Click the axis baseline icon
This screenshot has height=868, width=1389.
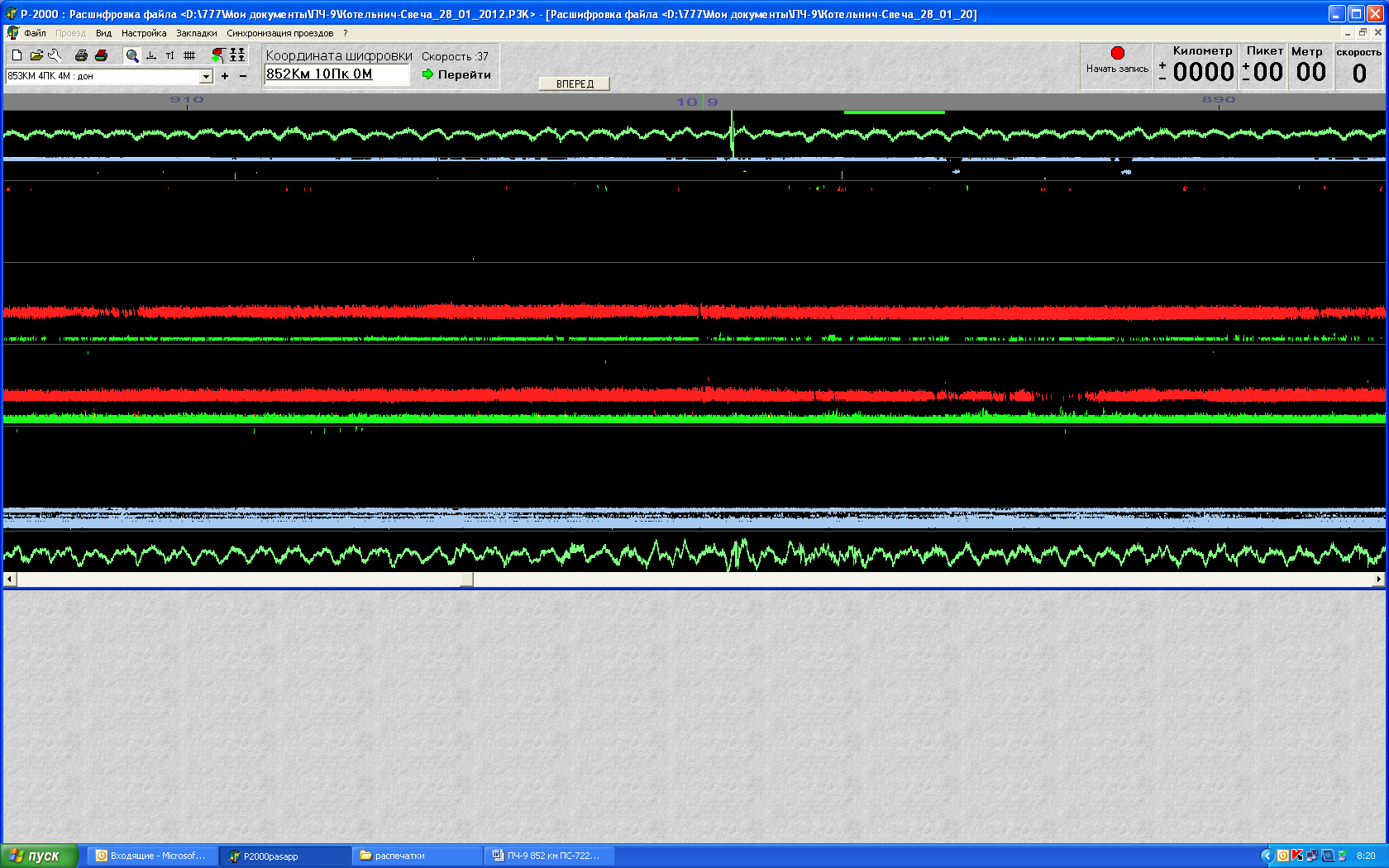(x=150, y=55)
